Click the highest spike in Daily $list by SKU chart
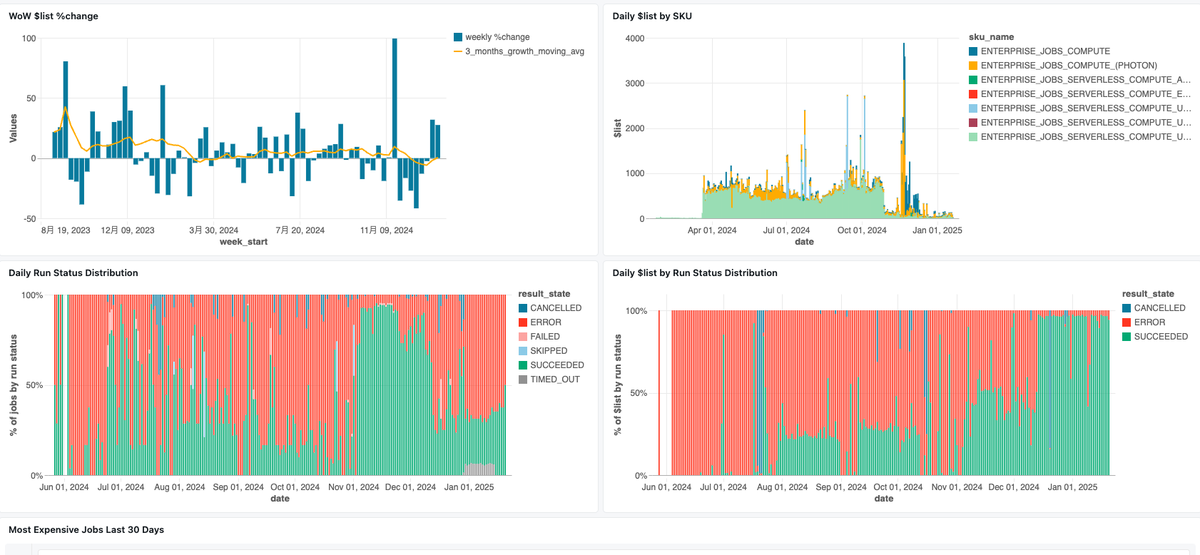The height and width of the screenshot is (555, 1200). point(904,130)
